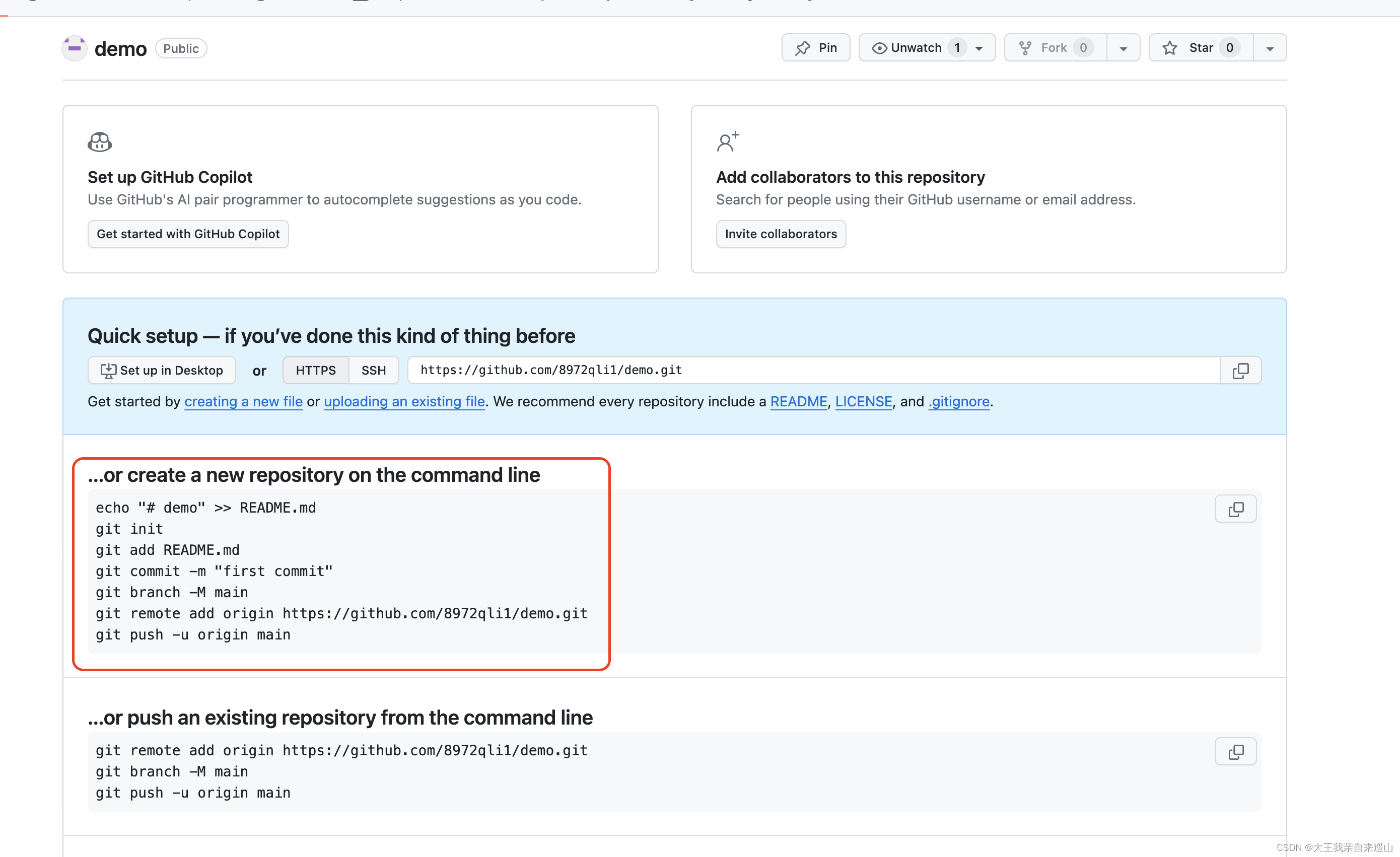
Task: Star the demo repository
Action: click(x=1201, y=48)
